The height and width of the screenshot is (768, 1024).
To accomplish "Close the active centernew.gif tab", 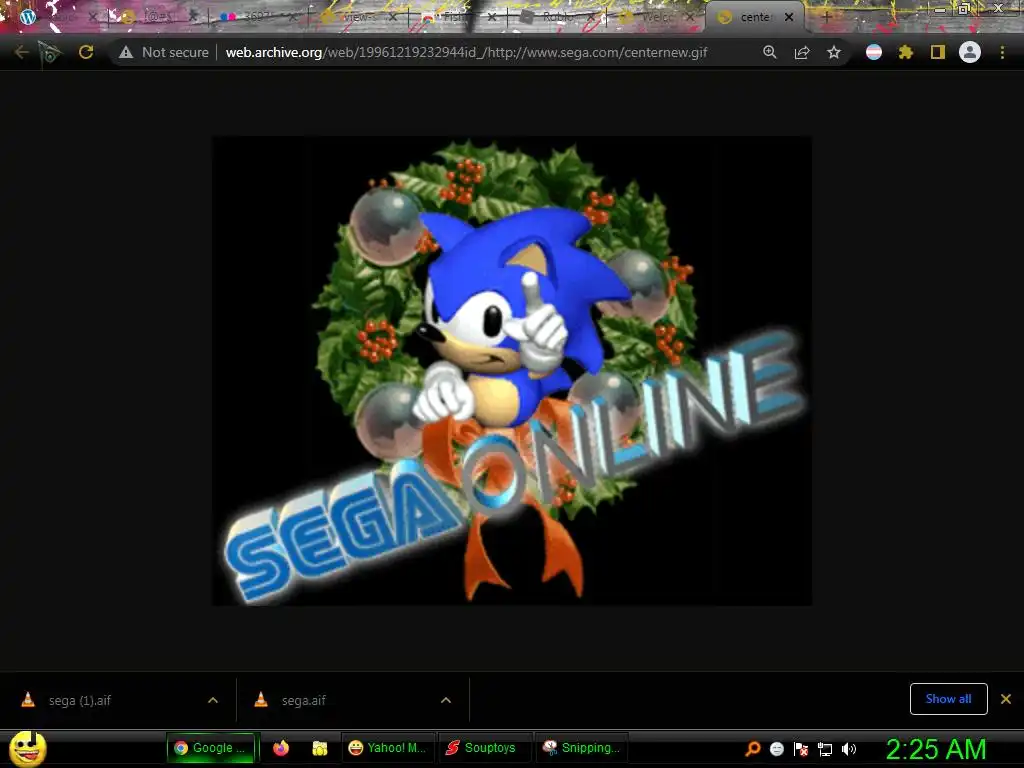I will pos(789,17).
